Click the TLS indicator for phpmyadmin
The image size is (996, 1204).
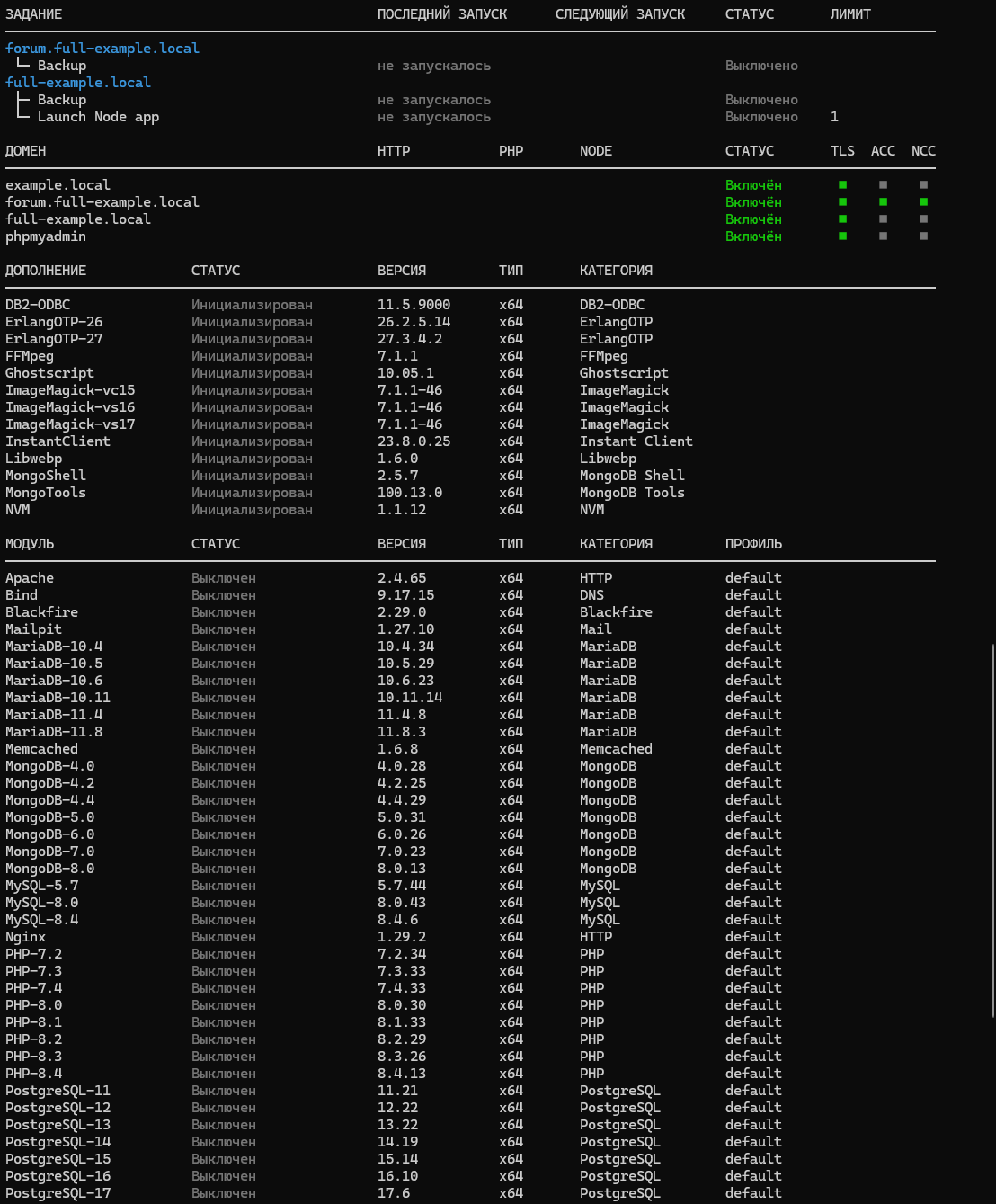[842, 236]
